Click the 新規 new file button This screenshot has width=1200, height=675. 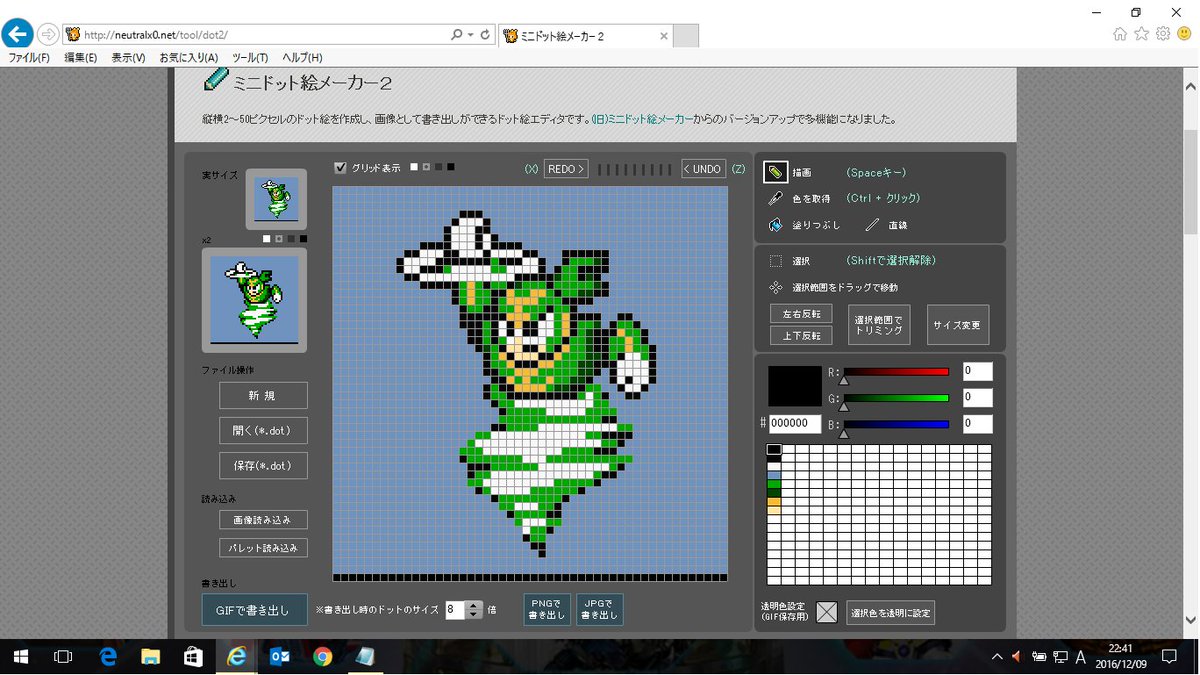[x=263, y=395]
